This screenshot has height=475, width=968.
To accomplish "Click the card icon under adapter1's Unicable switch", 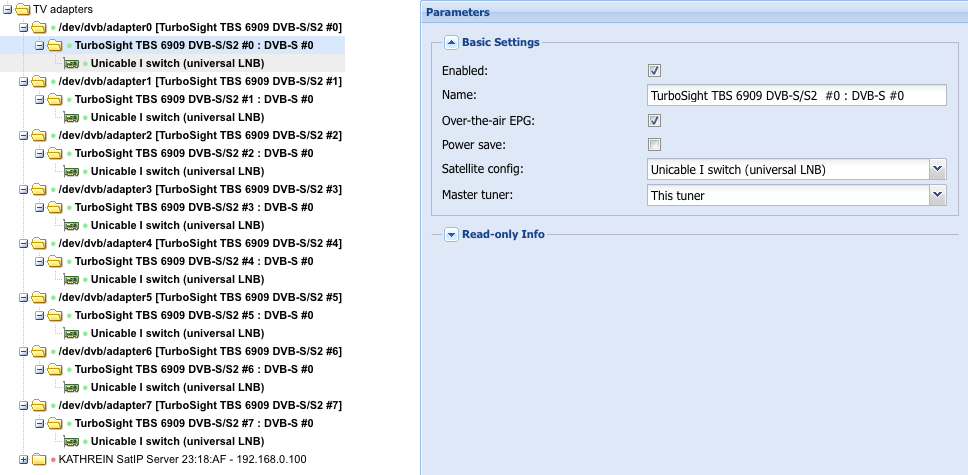I will point(72,117).
